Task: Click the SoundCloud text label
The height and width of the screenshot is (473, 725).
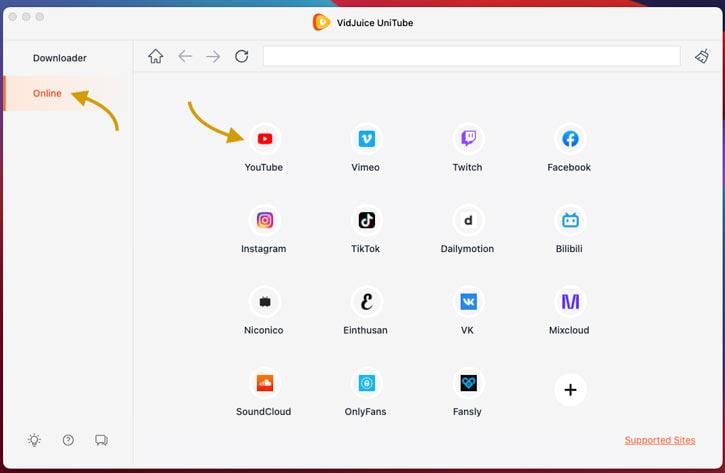Action: coord(264,412)
